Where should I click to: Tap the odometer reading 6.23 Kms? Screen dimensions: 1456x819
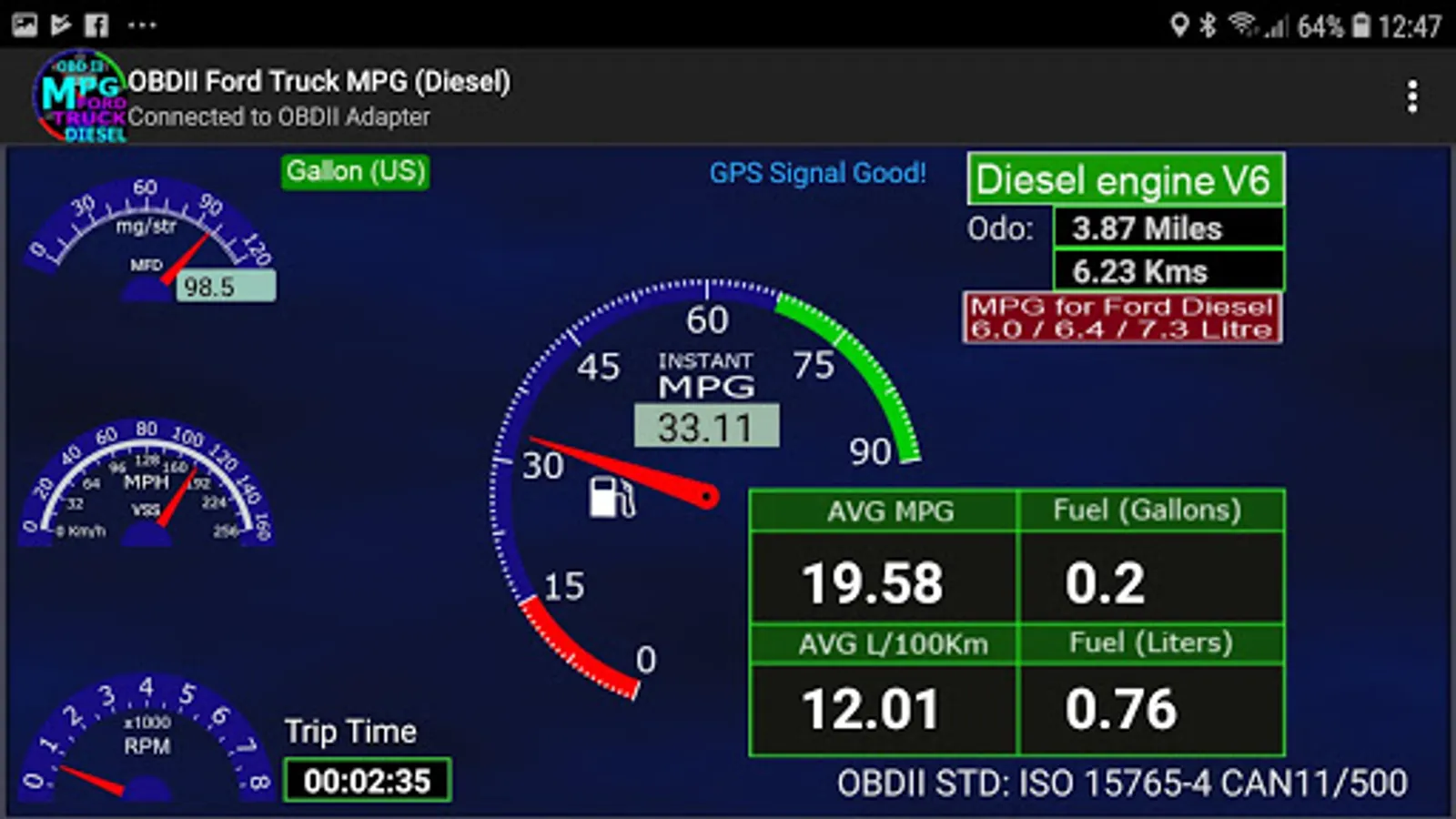[x=1168, y=271]
